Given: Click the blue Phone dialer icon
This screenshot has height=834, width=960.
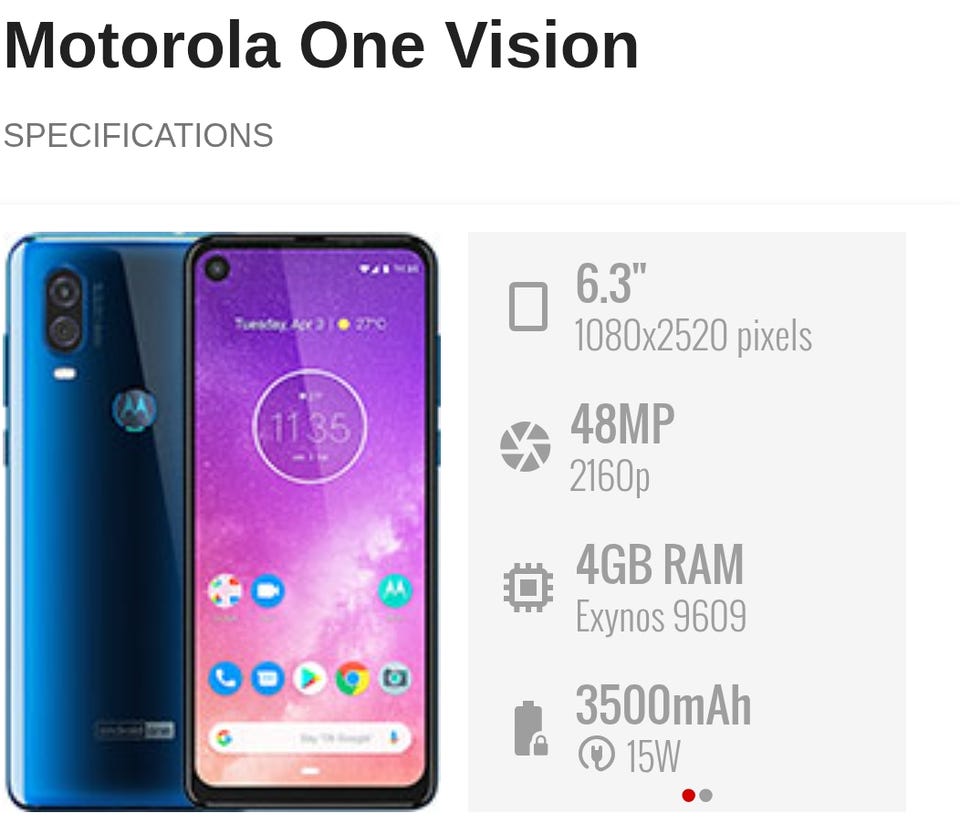Looking at the screenshot, I should point(225,678).
